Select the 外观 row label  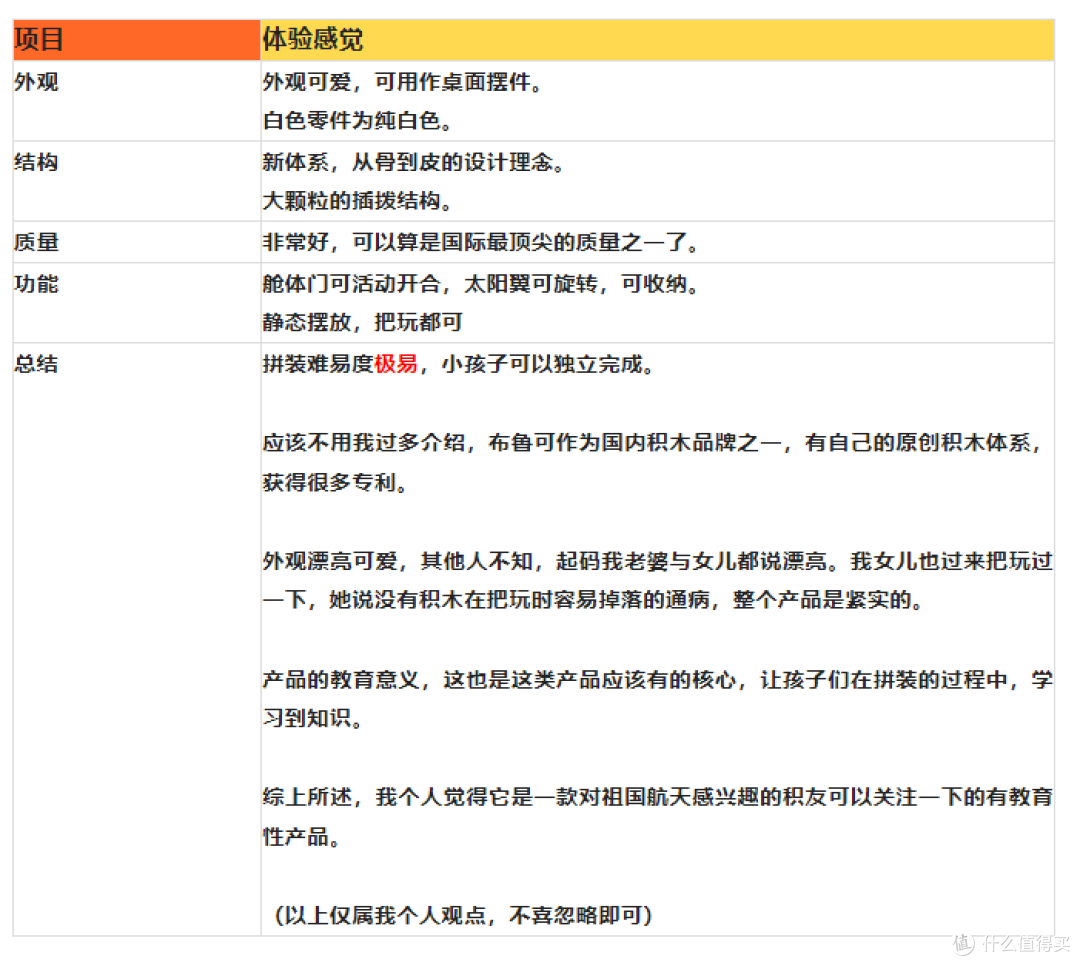click(37, 82)
